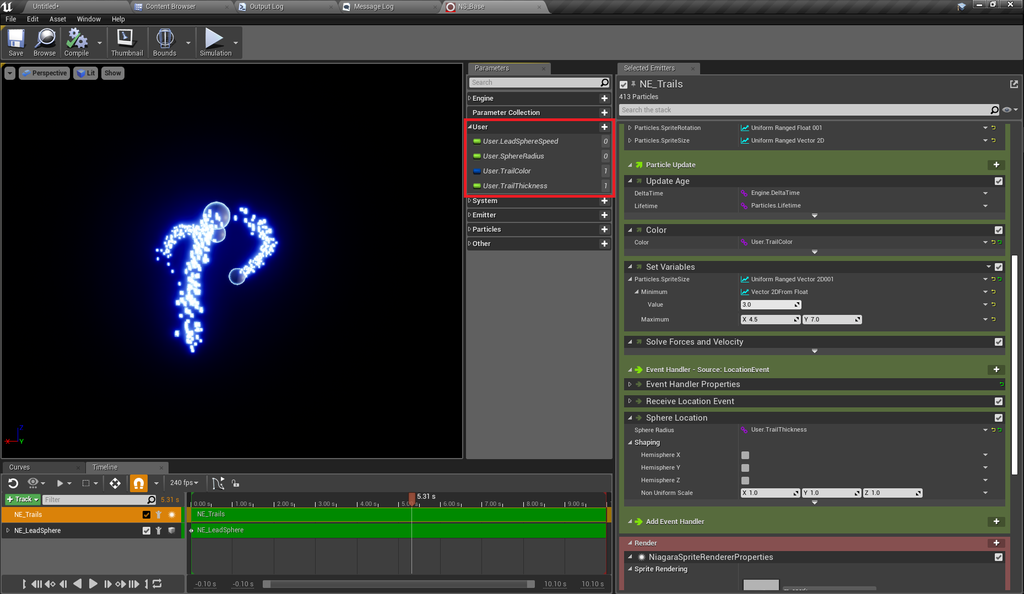Click NE_LeadSphere renderer cube icon

(x=172, y=531)
